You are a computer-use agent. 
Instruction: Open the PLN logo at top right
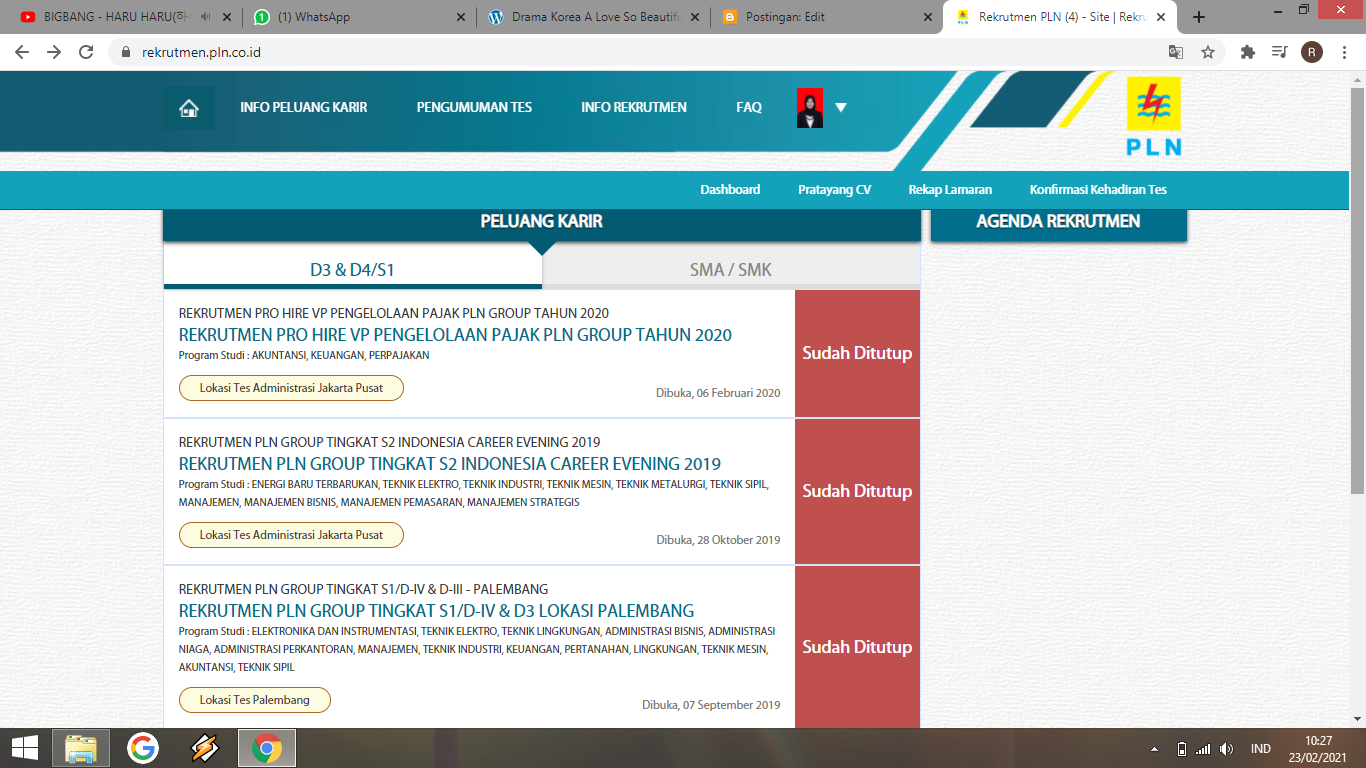click(x=1154, y=117)
